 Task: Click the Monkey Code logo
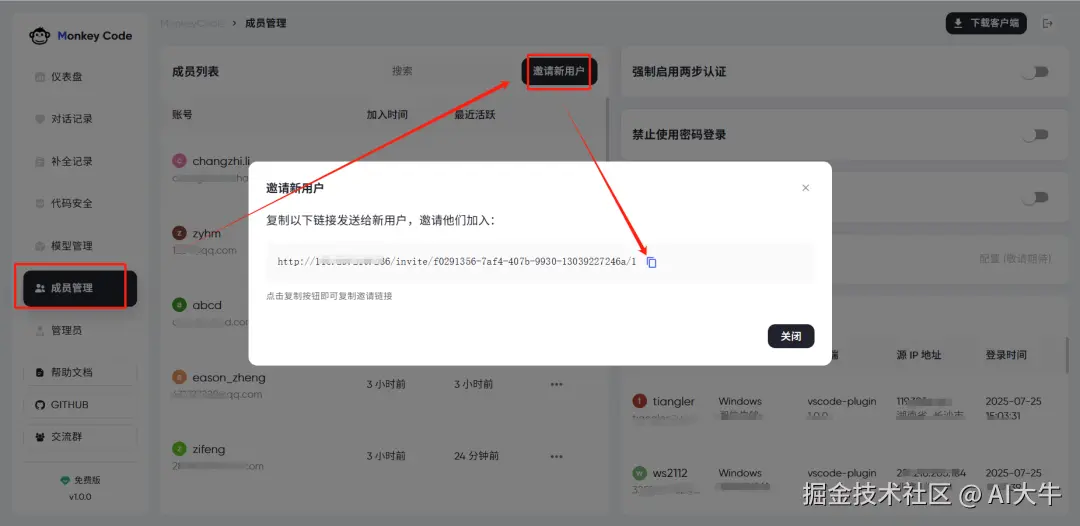click(x=80, y=36)
